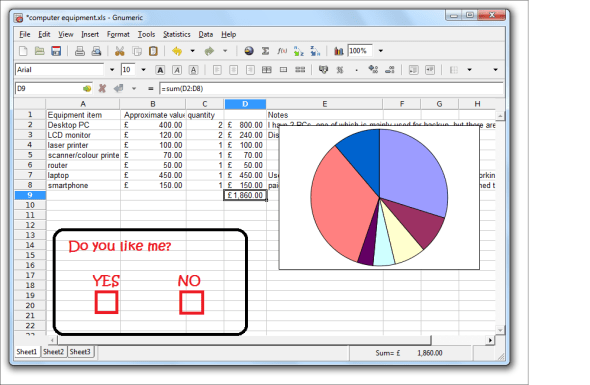Viewport: 590px width, 385px height.
Task: Expand the accept-entry options dropdown
Action: pos(134,89)
